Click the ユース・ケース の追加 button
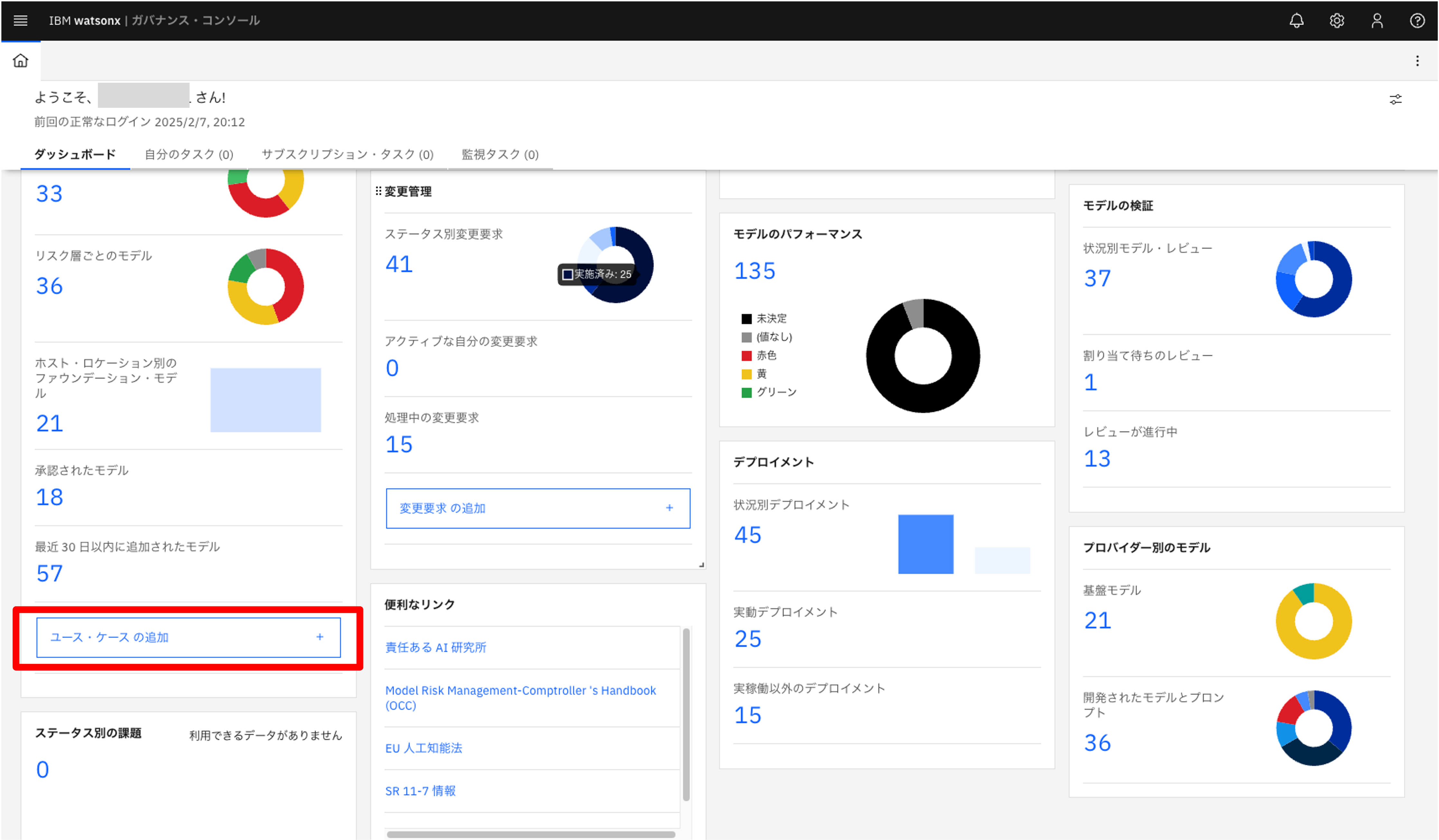The height and width of the screenshot is (840, 1439). tap(189, 637)
